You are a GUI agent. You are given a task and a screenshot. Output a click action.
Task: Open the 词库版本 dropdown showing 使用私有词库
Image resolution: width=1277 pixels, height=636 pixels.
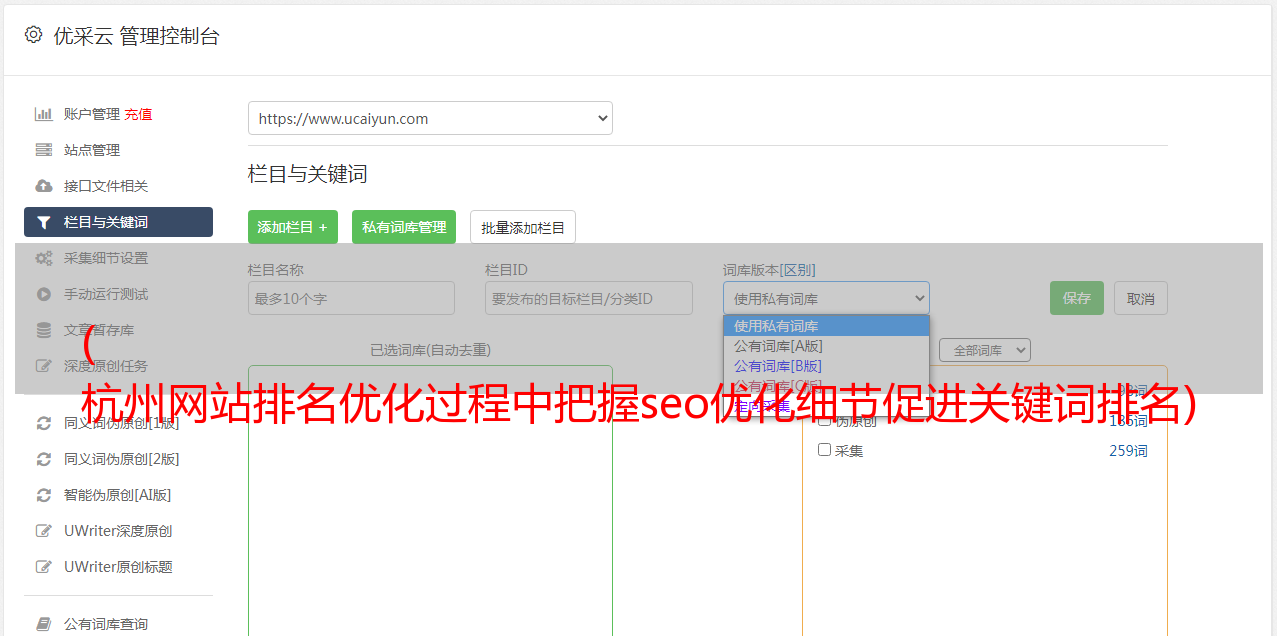coord(826,298)
